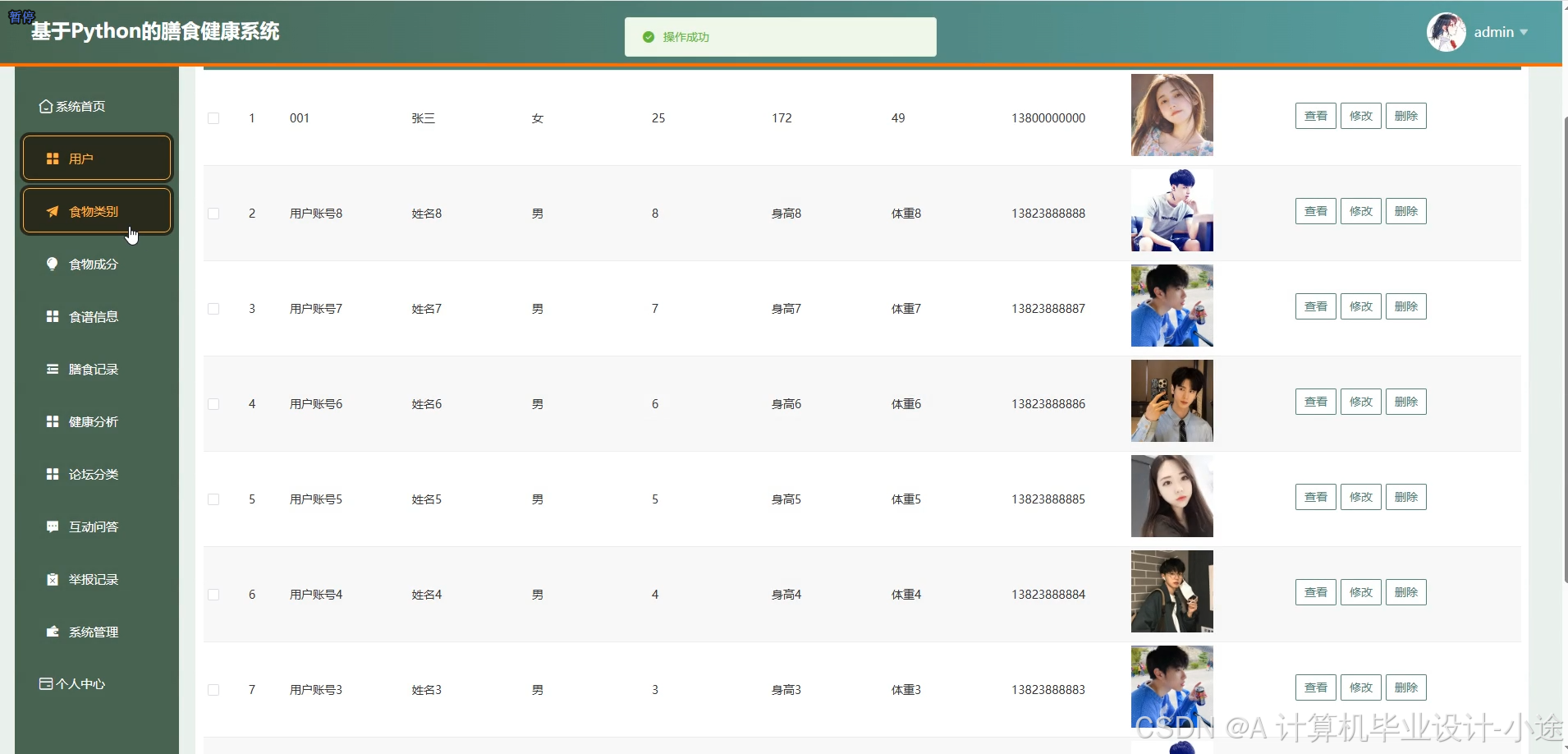
Task: Open the 用户 menu item
Action: [x=97, y=158]
